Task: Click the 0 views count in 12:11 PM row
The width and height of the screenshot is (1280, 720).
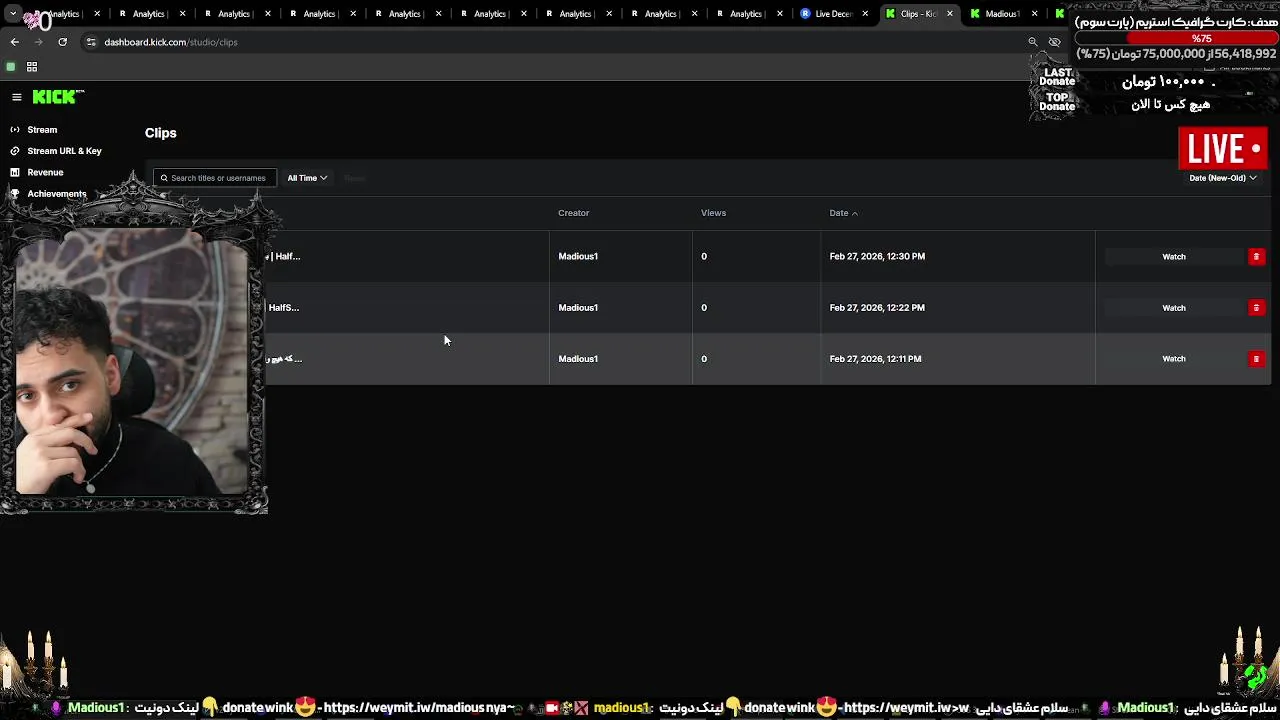Action: pos(704,359)
